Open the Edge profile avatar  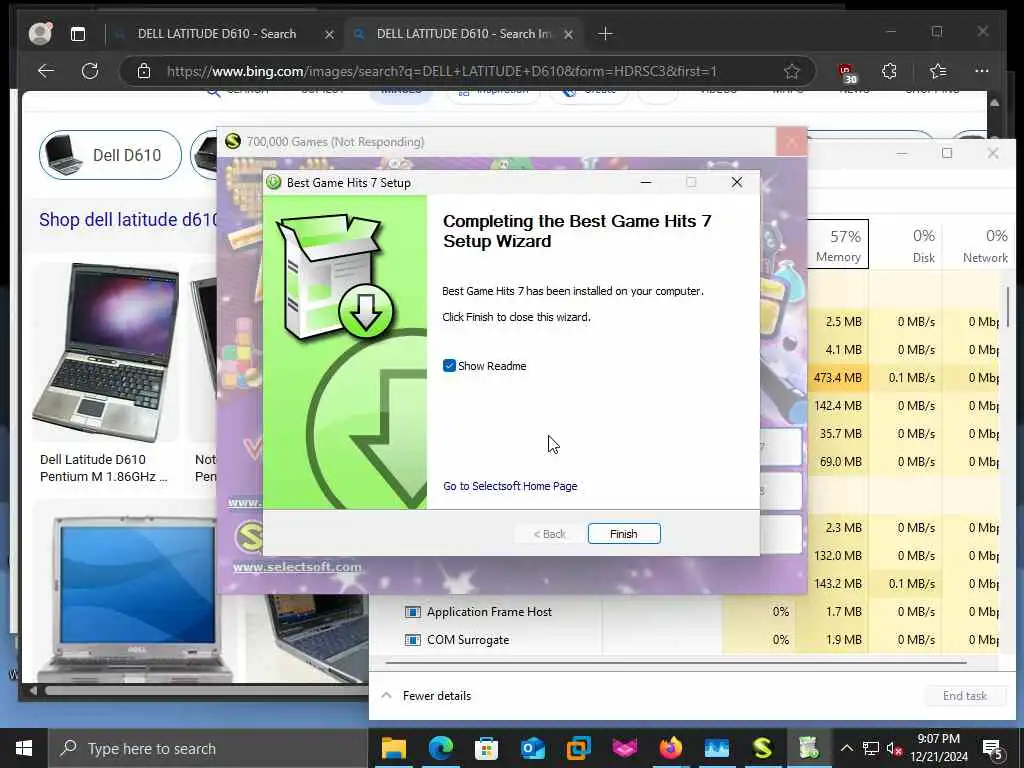click(40, 33)
